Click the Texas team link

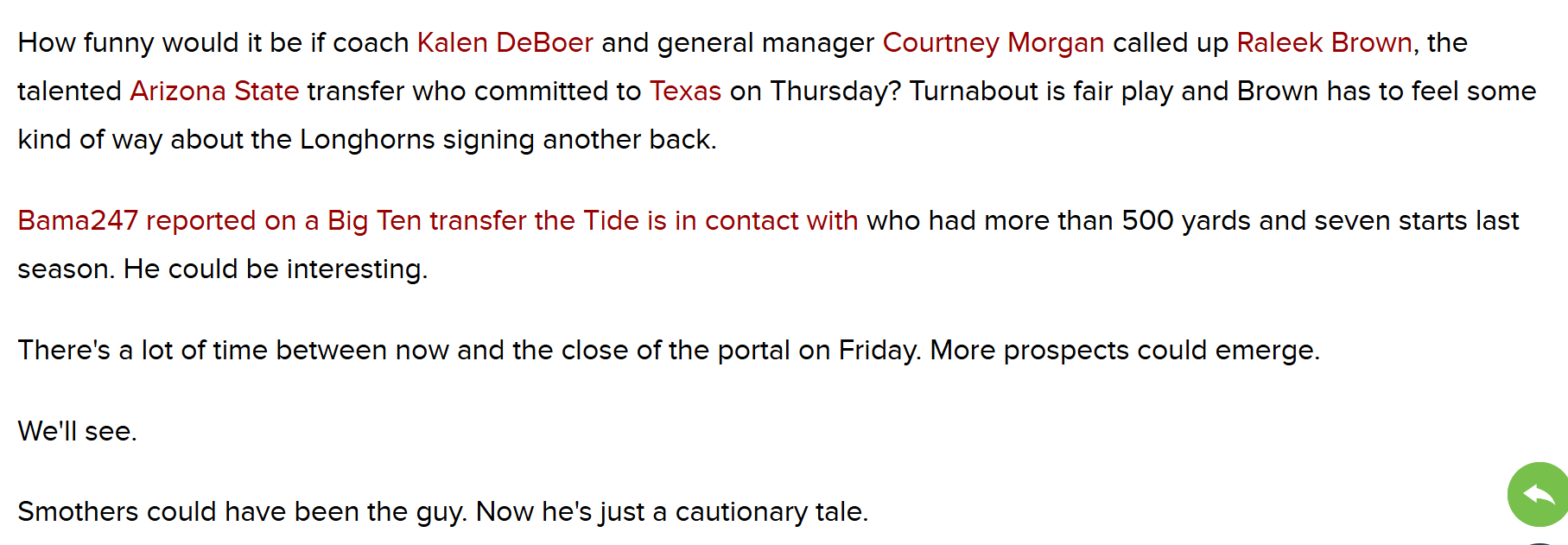click(x=685, y=92)
